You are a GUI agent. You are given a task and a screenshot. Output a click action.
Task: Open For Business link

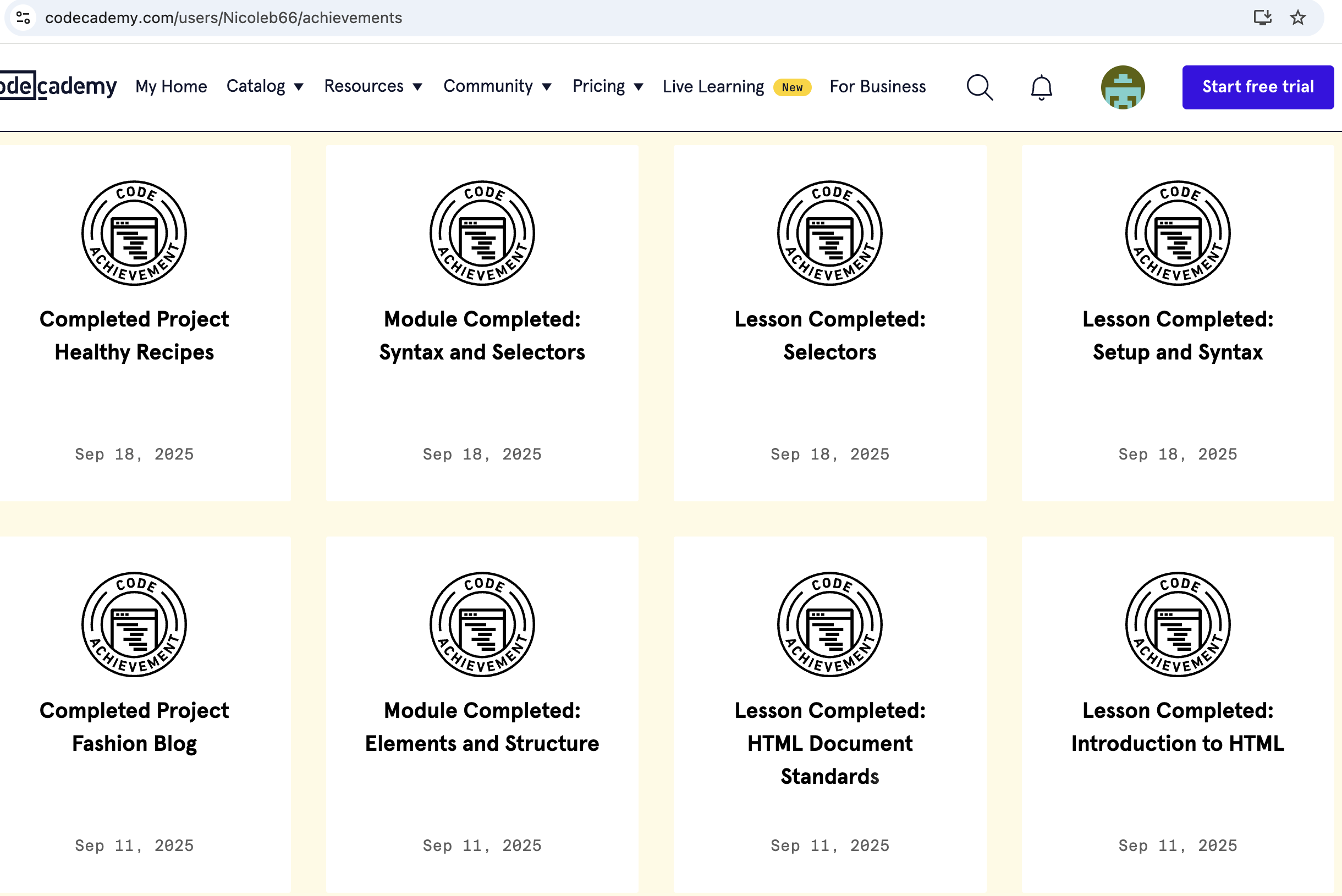tap(877, 86)
